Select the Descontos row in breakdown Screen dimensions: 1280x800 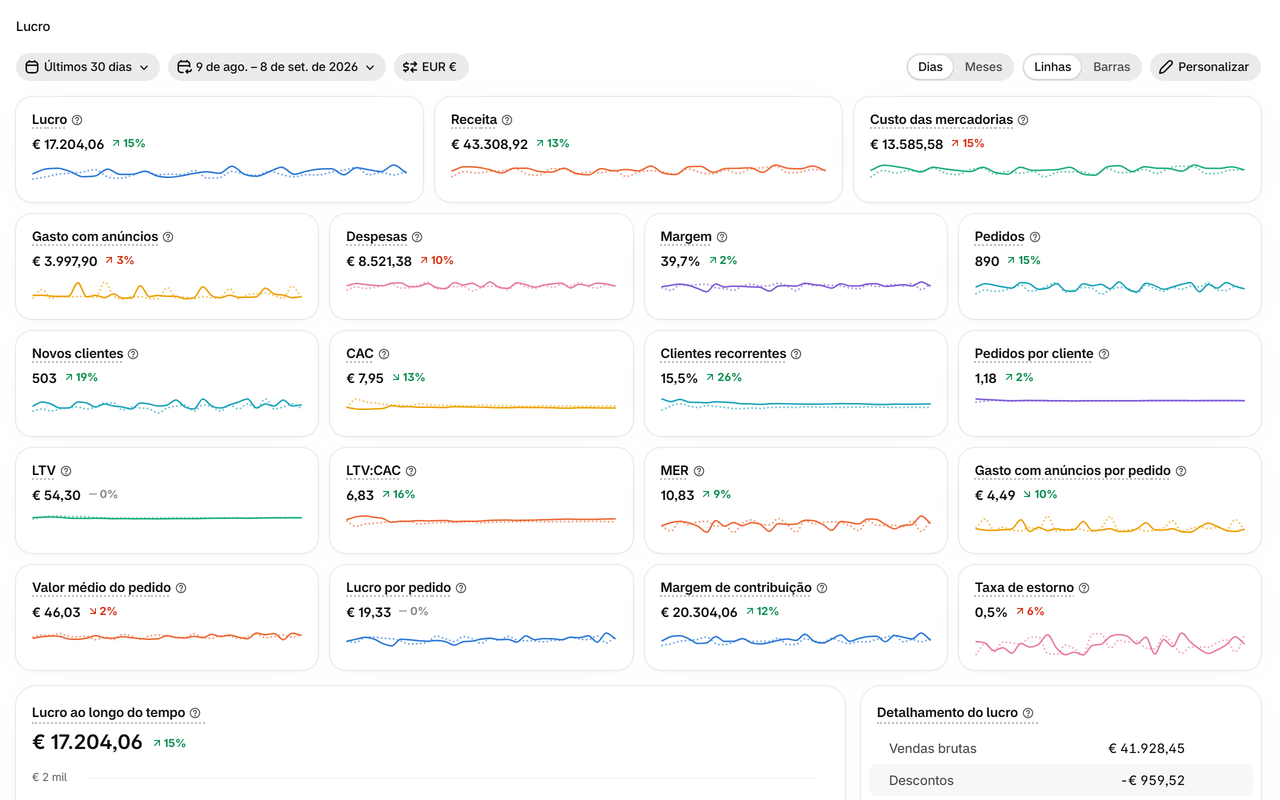1061,781
